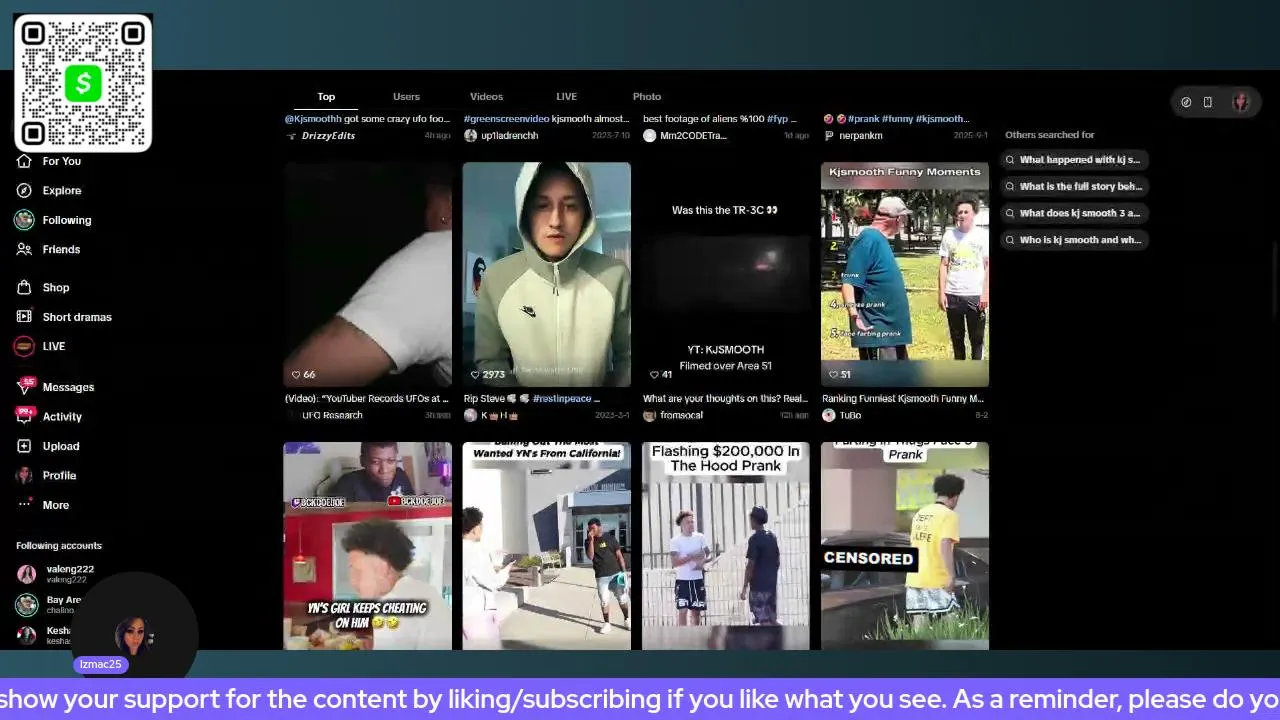
Task: Open the DrizzyEdits author link
Action: 328,136
